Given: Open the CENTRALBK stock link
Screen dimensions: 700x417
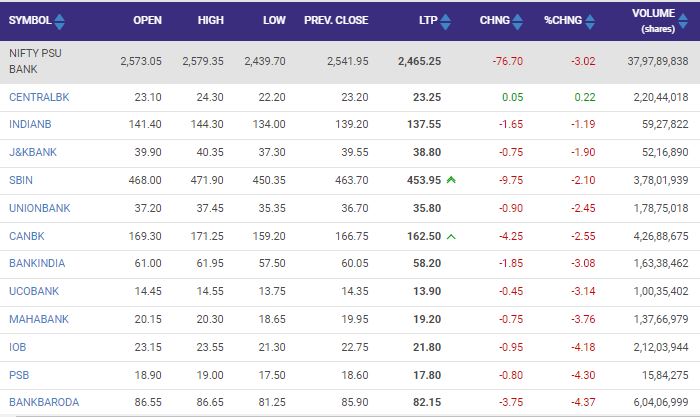Looking at the screenshot, I should click(x=39, y=96).
